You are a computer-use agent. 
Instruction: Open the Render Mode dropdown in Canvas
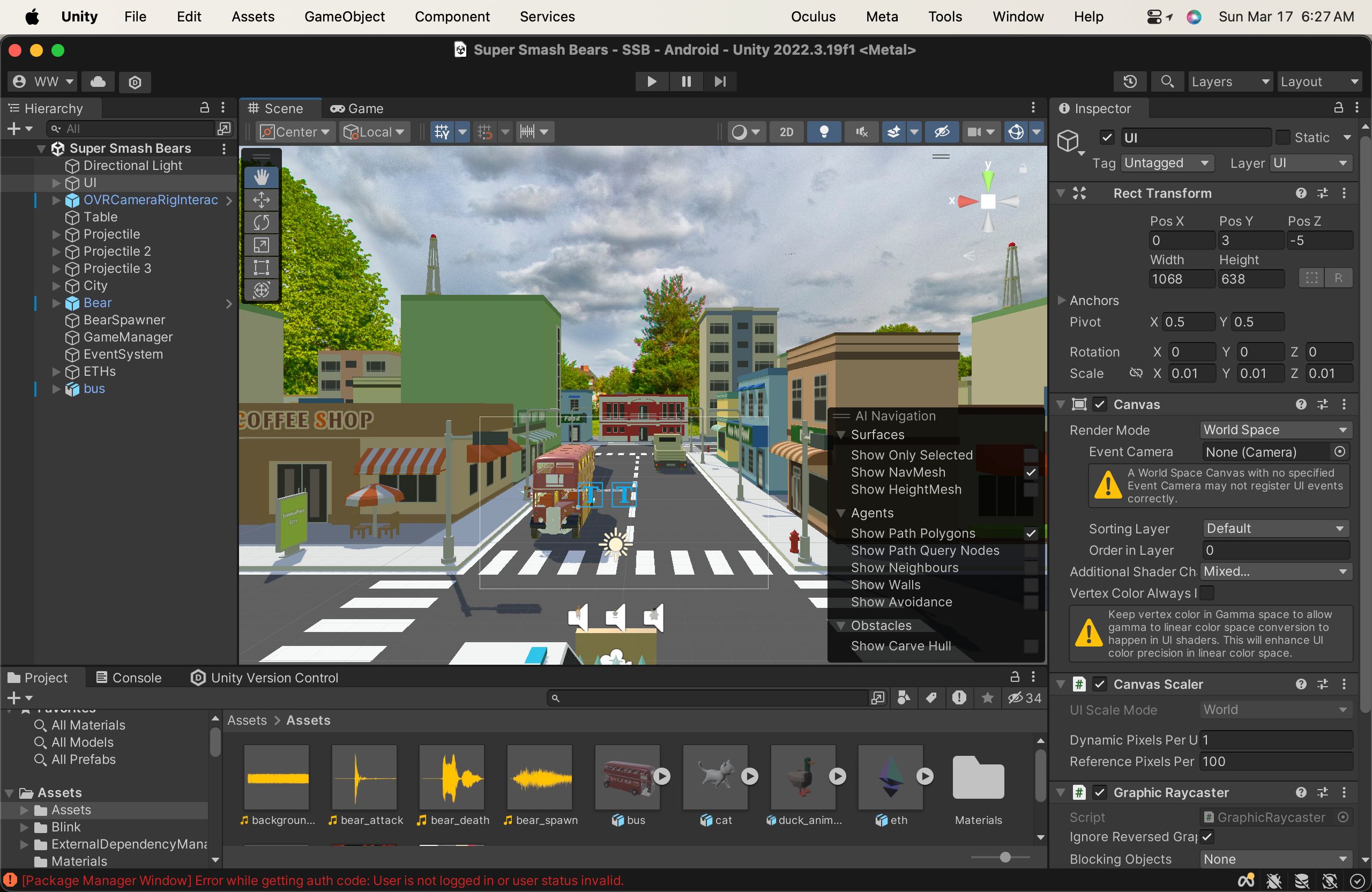coord(1274,430)
